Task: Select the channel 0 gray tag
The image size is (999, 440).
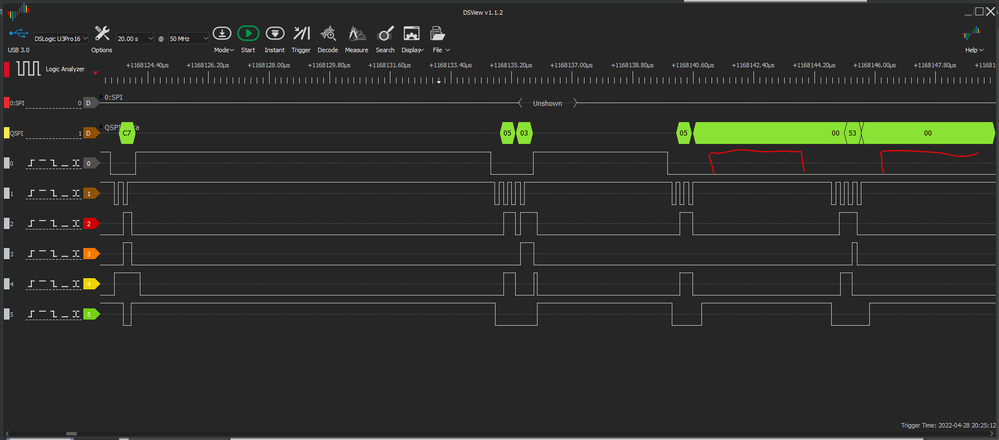Action: coord(91,163)
